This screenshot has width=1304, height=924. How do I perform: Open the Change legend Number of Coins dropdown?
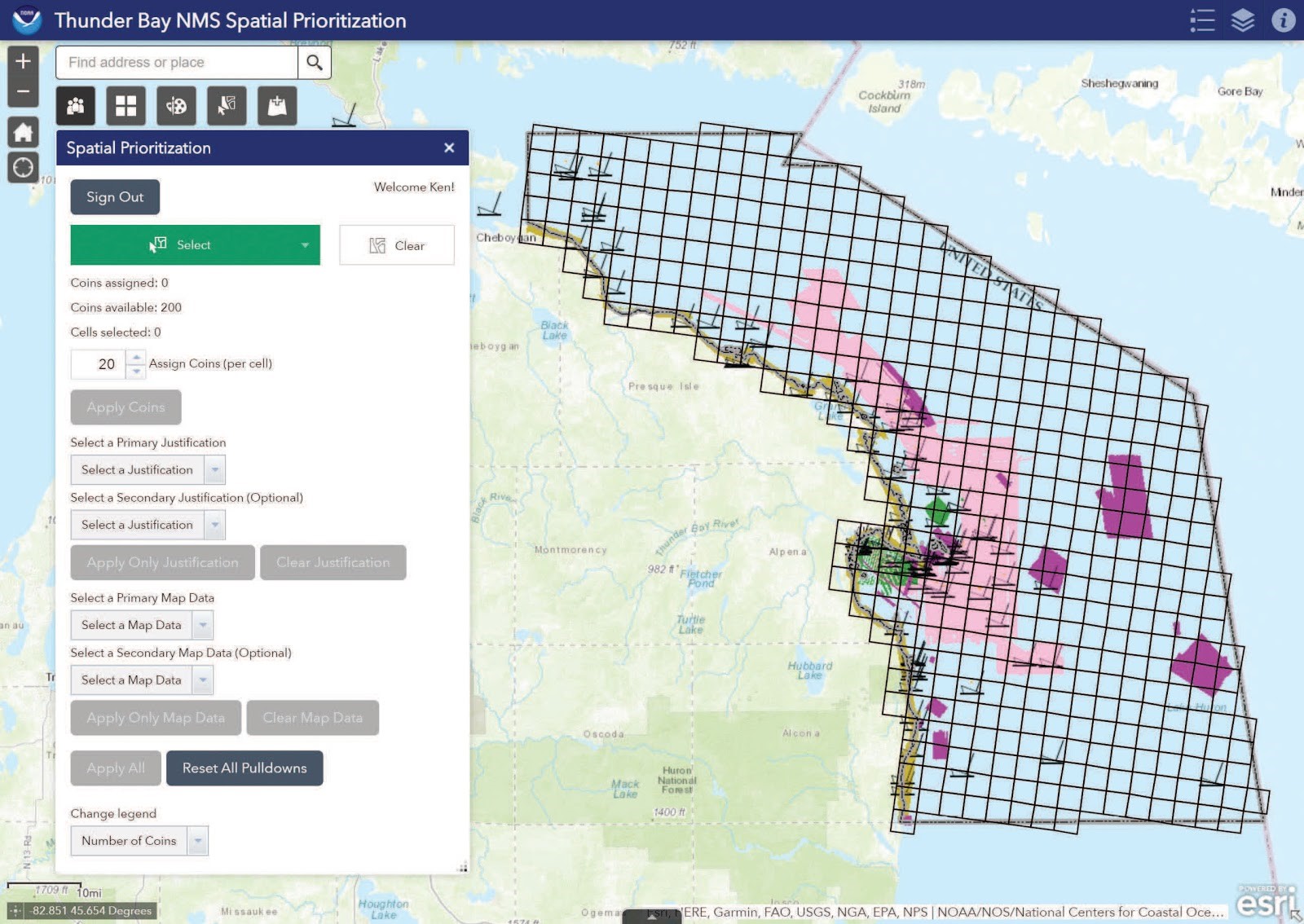[139, 841]
